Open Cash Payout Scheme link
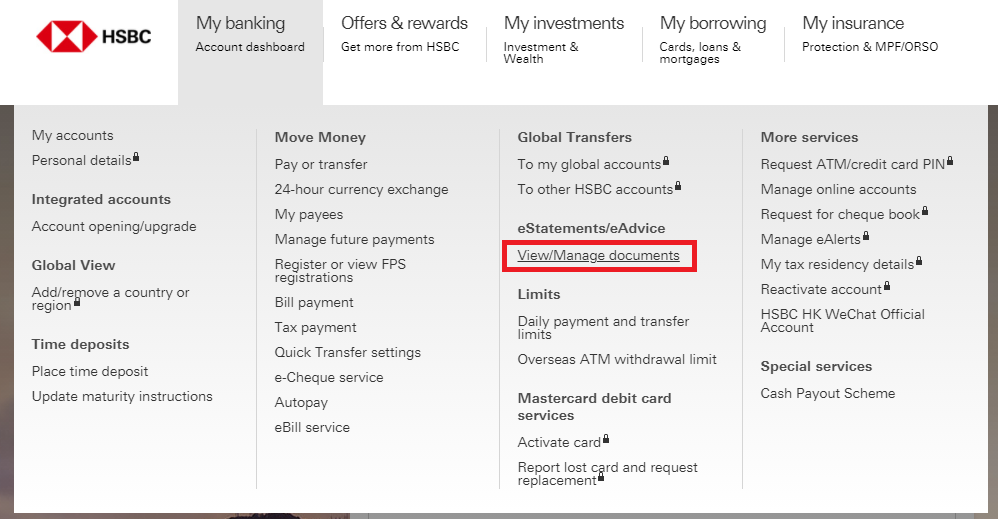Viewport: 998px width, 519px height. click(827, 393)
